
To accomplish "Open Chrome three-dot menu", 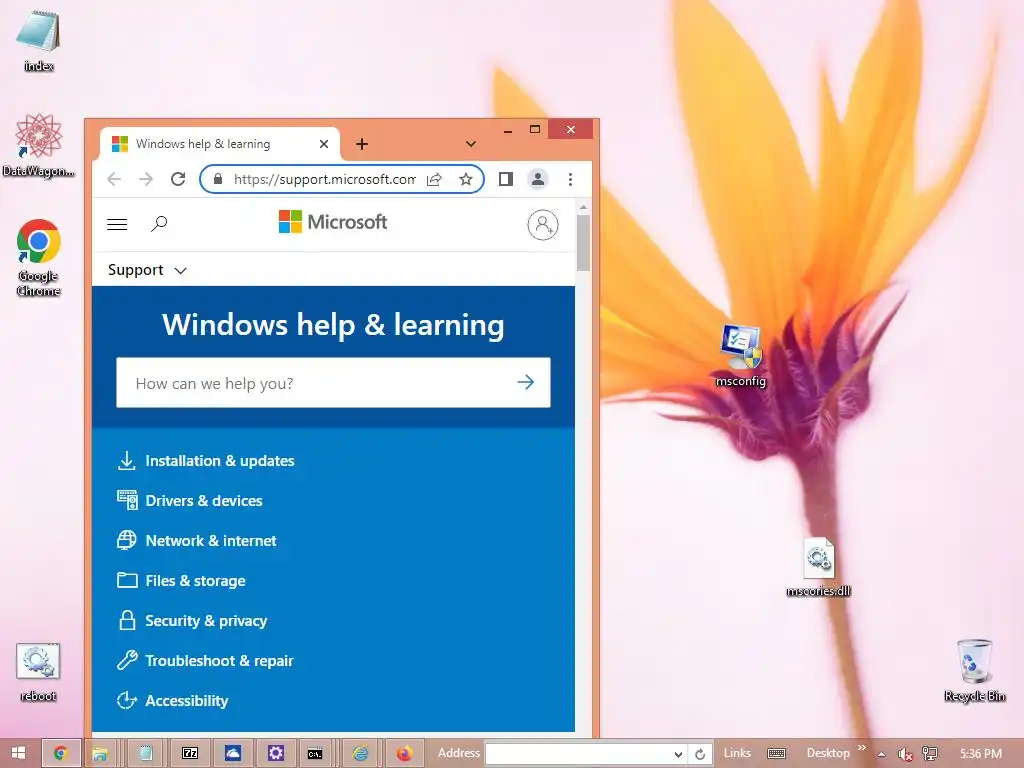I will tap(570, 179).
